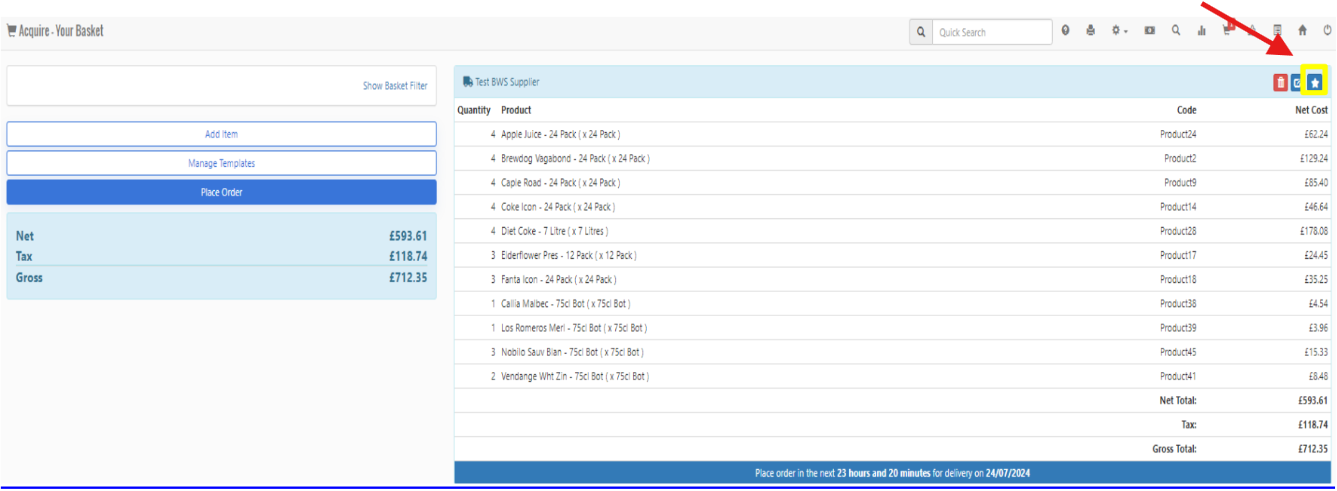Click the red delete basket trash icon
The width and height of the screenshot is (1337, 491).
pyautogui.click(x=1280, y=83)
